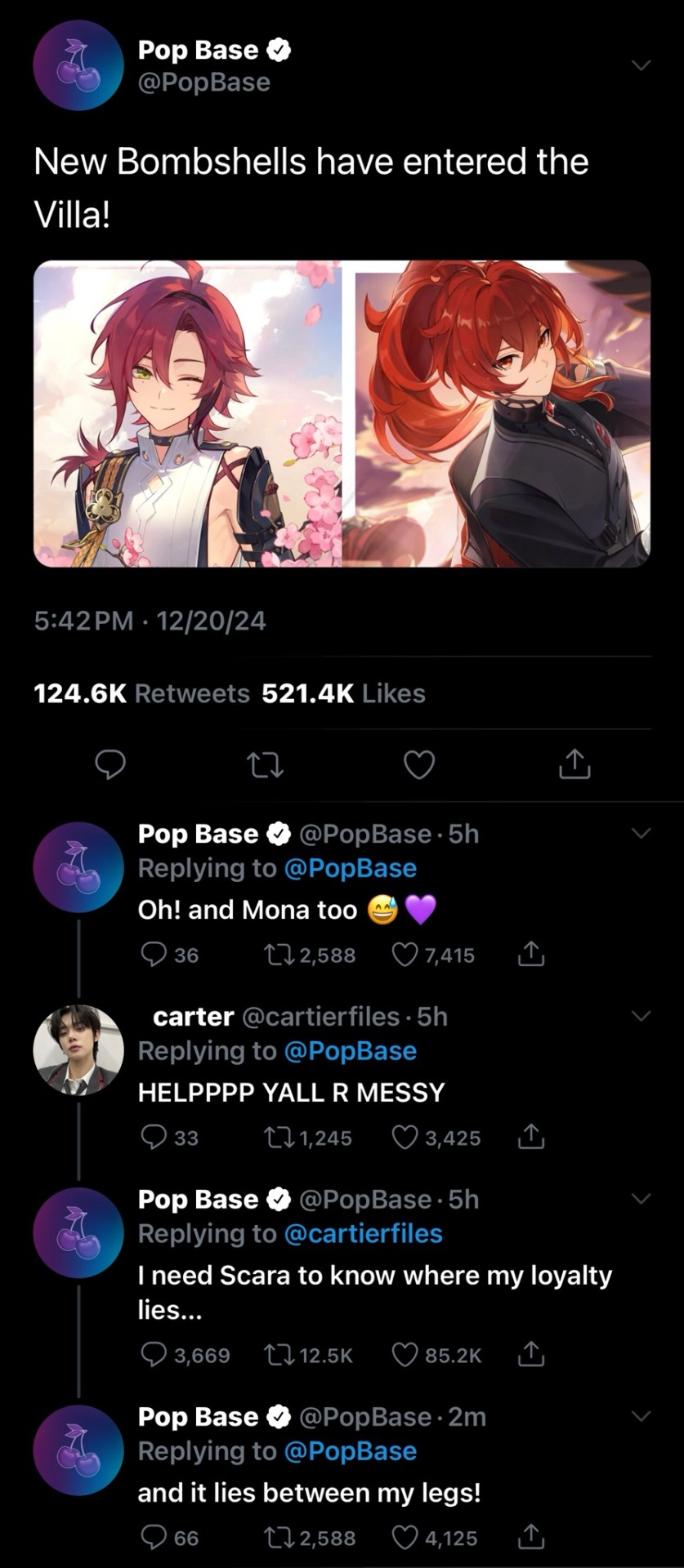
Task: Open carter's profile picture
Action: 78,1049
